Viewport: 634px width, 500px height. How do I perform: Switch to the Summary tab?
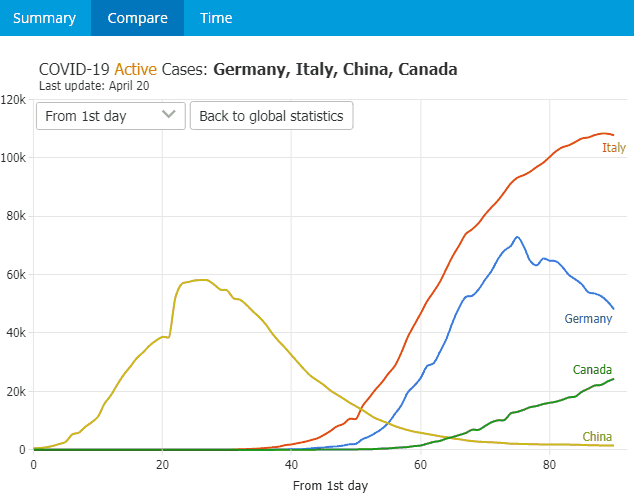tap(45, 18)
